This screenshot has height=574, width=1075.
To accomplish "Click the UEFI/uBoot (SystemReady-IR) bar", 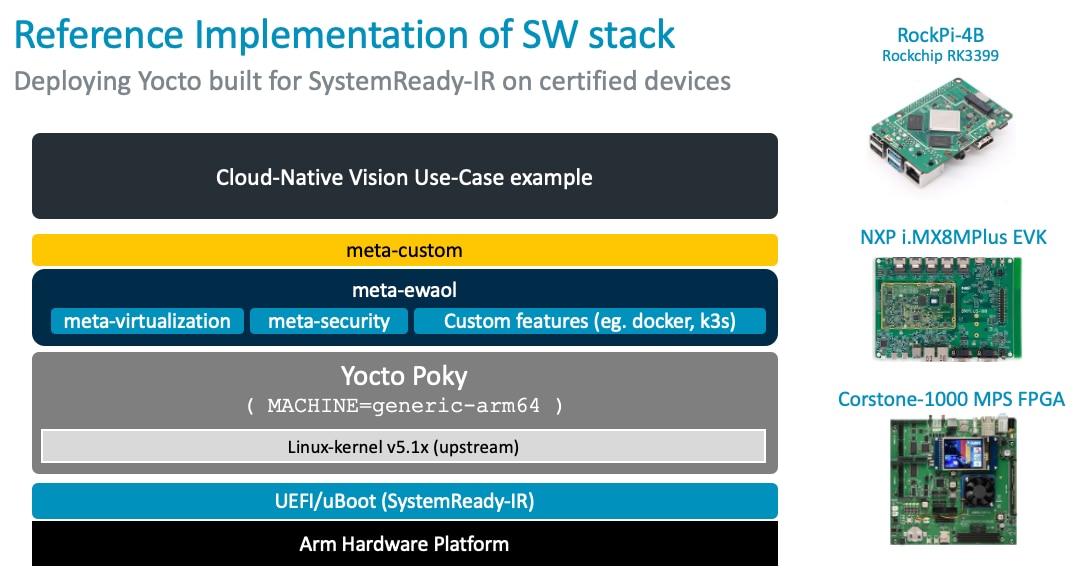I will coord(404,501).
